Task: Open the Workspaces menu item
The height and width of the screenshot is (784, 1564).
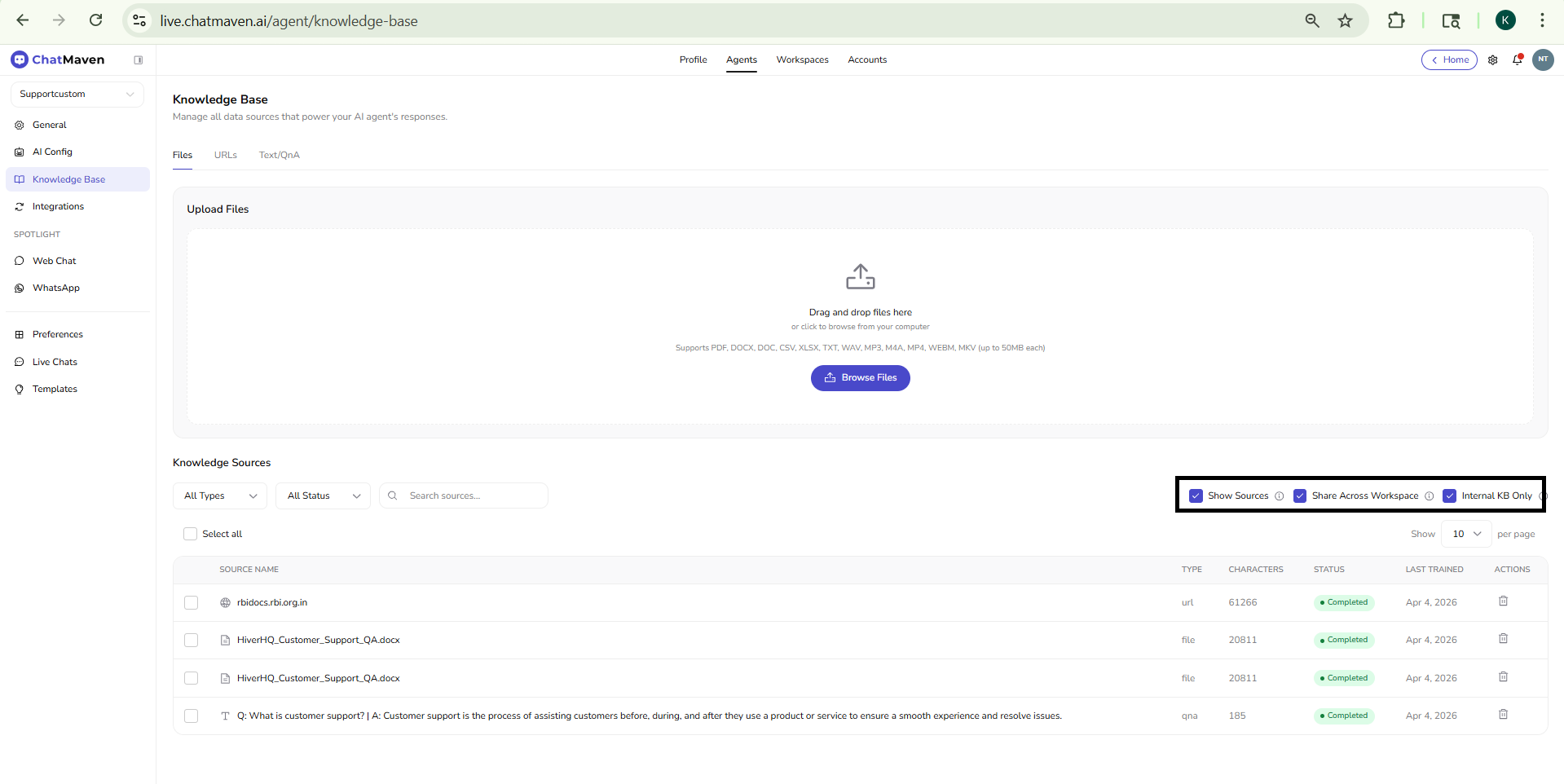Action: point(802,59)
